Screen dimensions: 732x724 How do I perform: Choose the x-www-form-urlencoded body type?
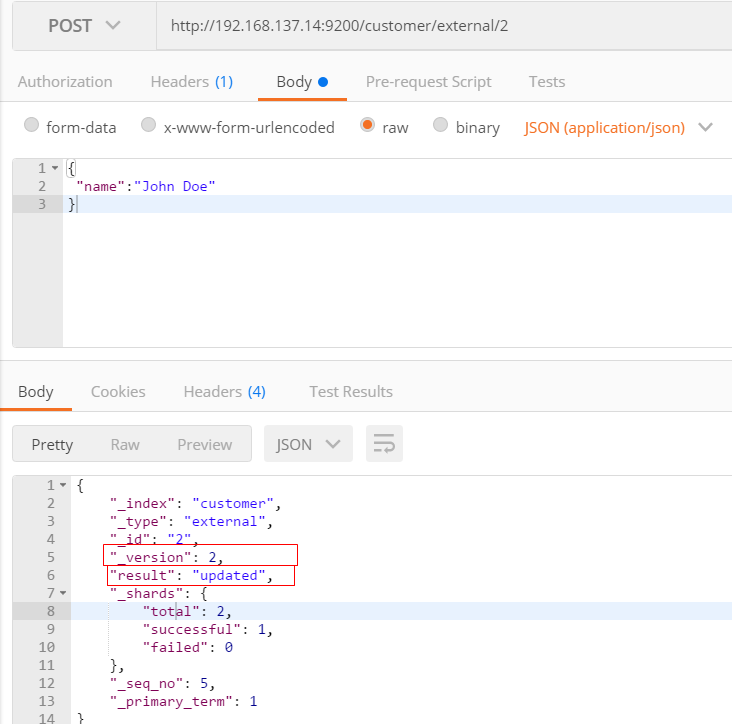[x=149, y=126]
